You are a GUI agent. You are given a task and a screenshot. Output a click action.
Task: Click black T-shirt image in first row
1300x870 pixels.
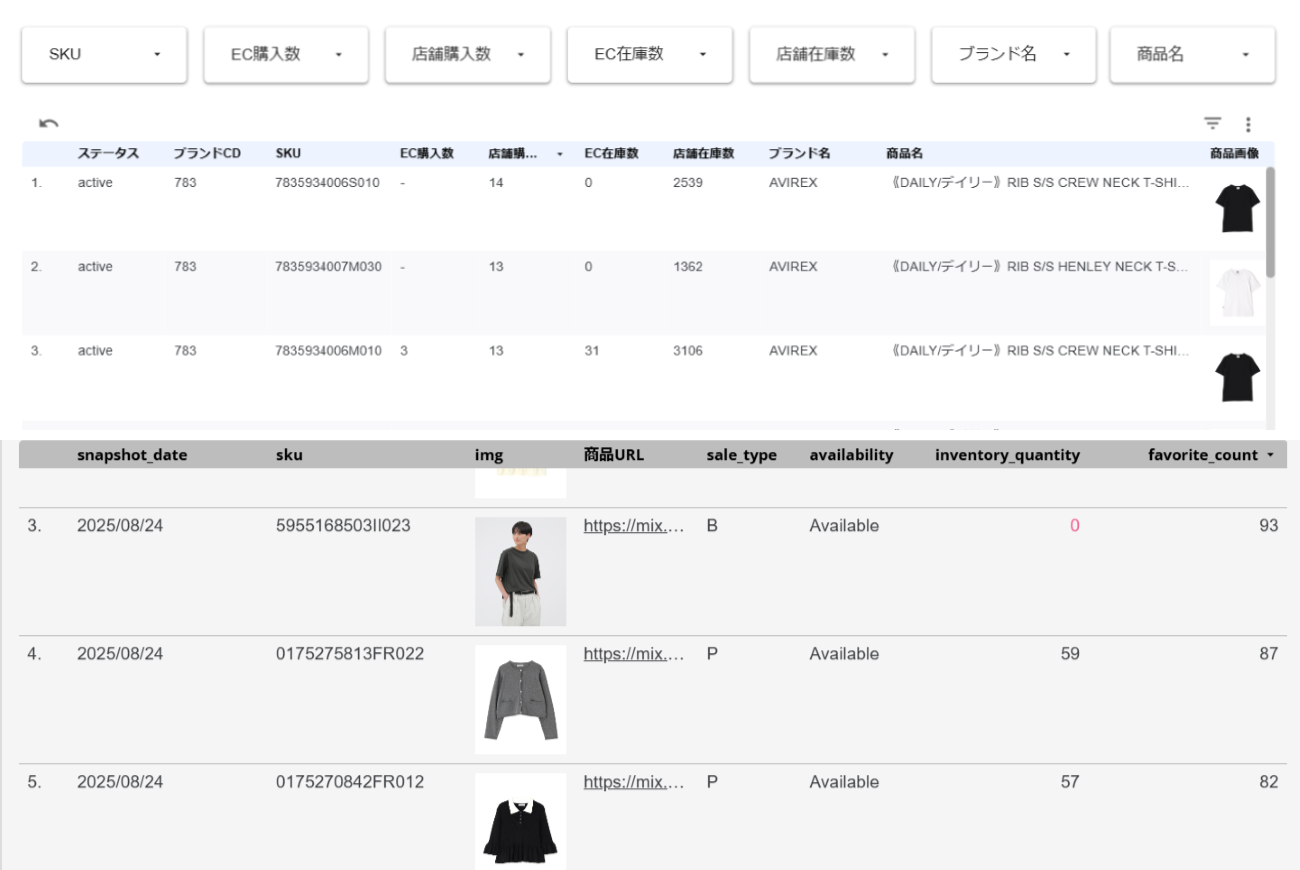[x=1236, y=208]
